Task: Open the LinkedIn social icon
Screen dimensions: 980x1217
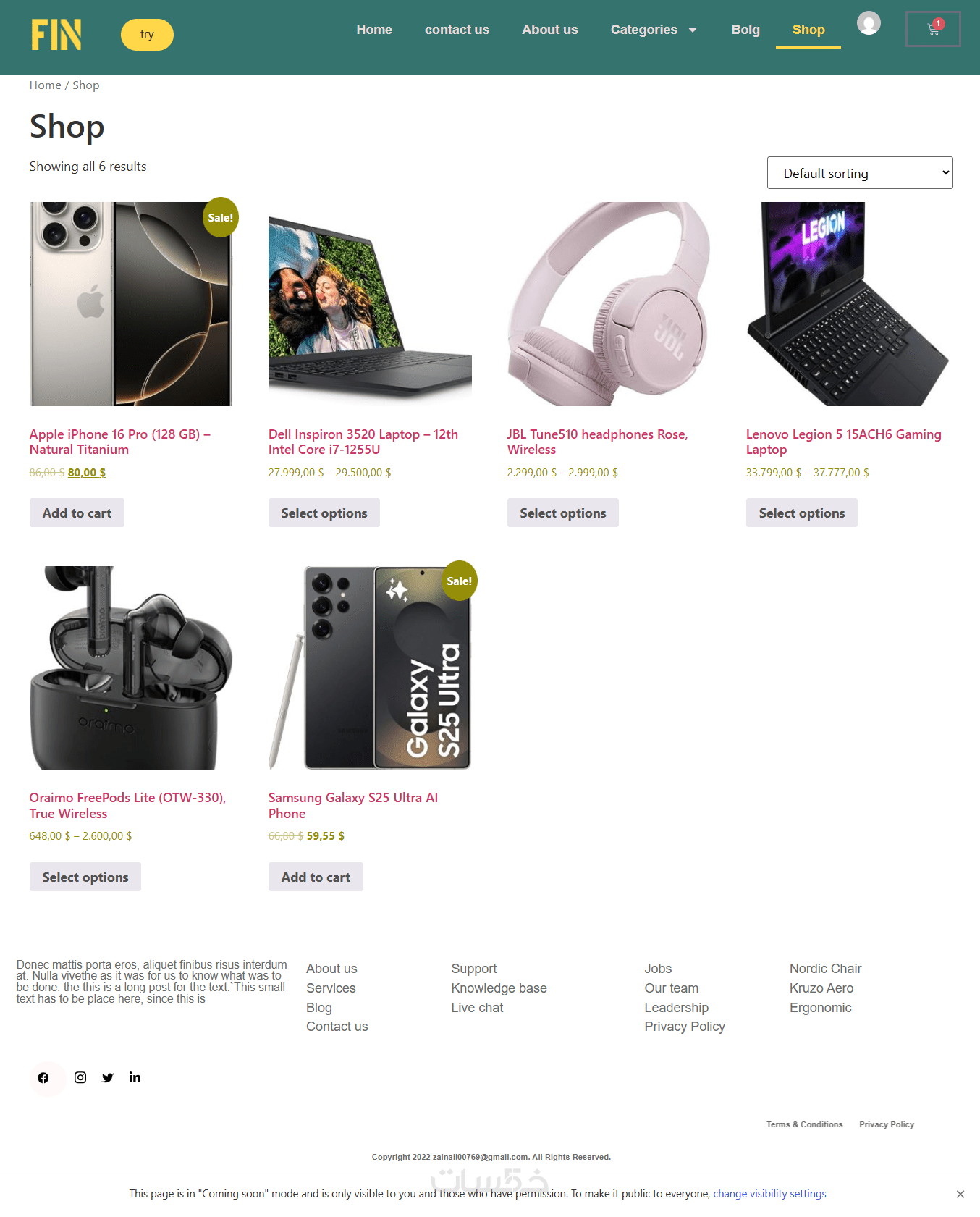Action: tap(135, 1077)
